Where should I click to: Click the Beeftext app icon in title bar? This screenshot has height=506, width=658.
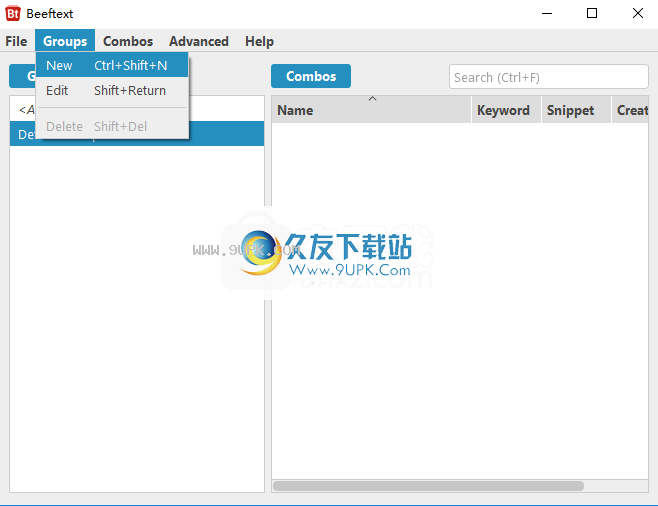13,13
